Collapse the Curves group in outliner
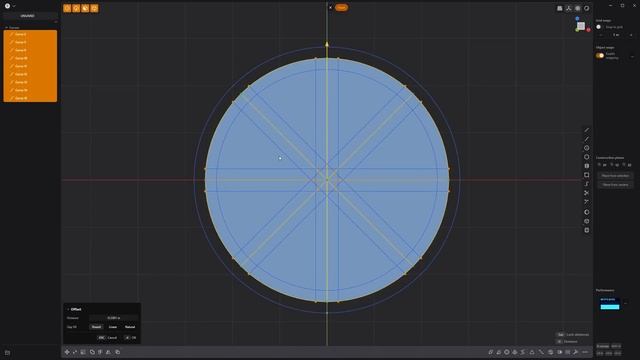Screen dimensions: 640x360 (x=7, y=28)
